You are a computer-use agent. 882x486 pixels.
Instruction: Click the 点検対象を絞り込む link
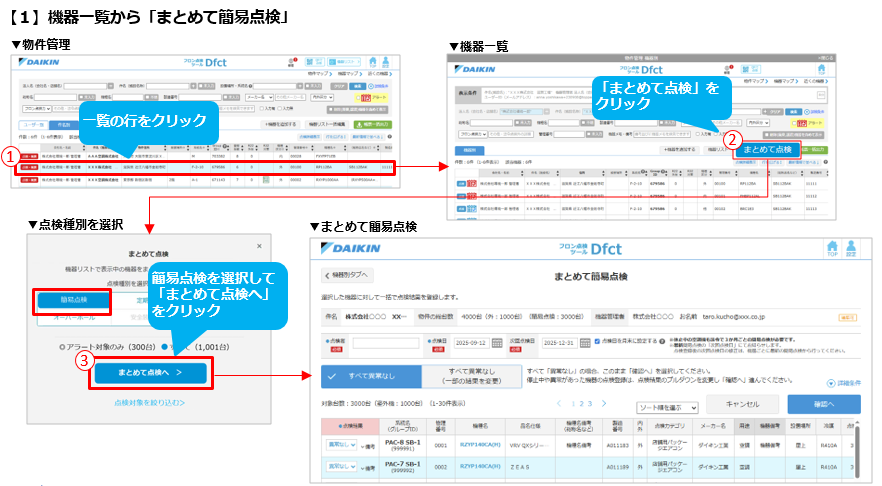[x=148, y=402]
